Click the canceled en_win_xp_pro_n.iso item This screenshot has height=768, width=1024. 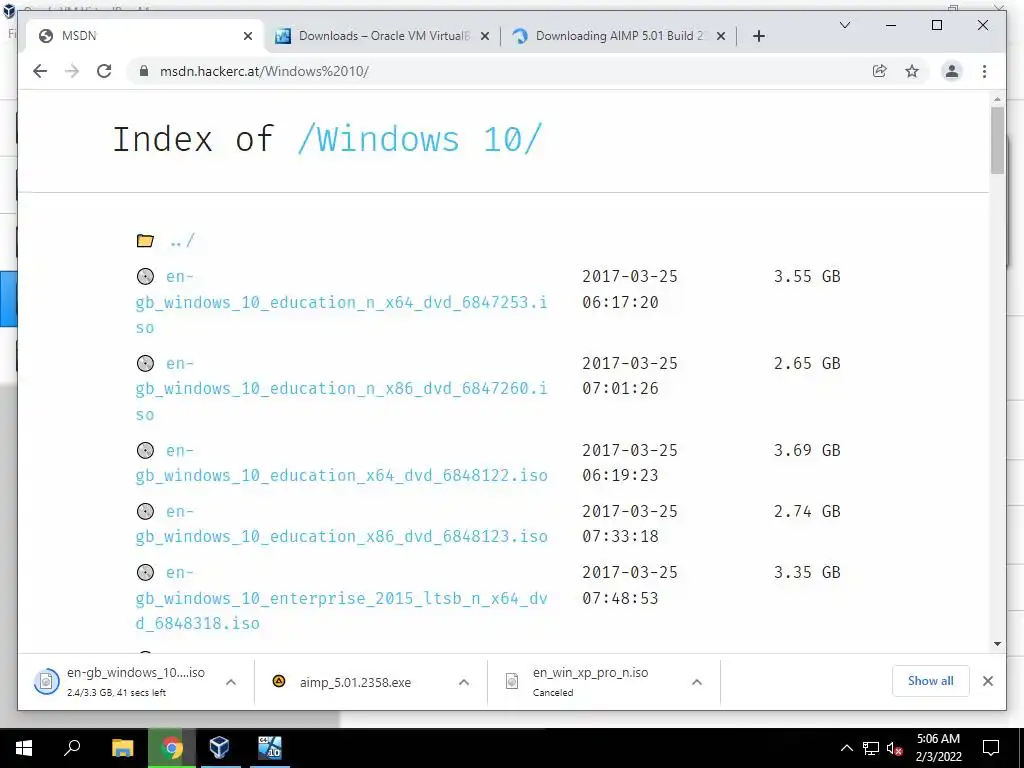point(590,682)
